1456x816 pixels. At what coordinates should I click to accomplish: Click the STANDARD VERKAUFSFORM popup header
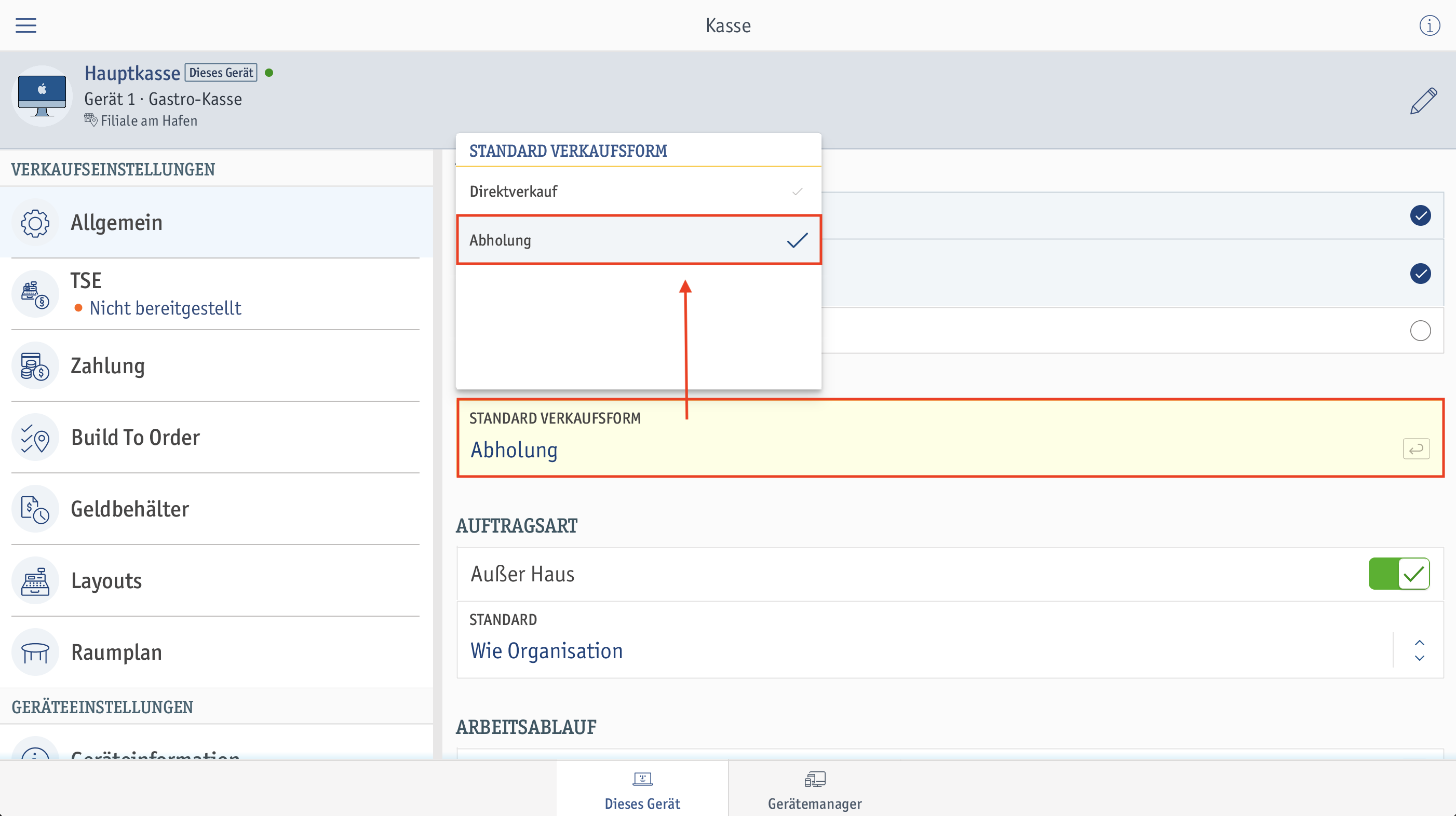(568, 151)
